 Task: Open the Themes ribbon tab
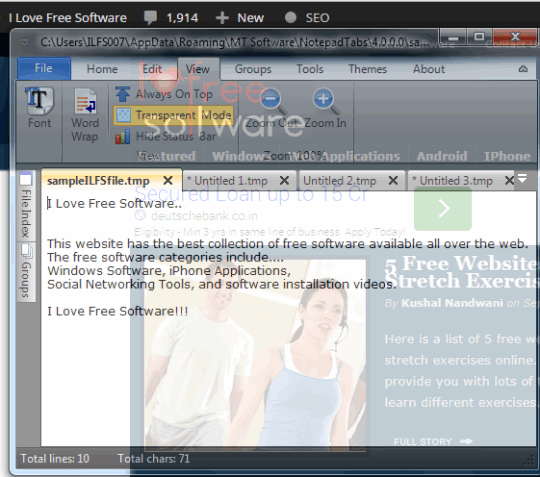point(367,69)
